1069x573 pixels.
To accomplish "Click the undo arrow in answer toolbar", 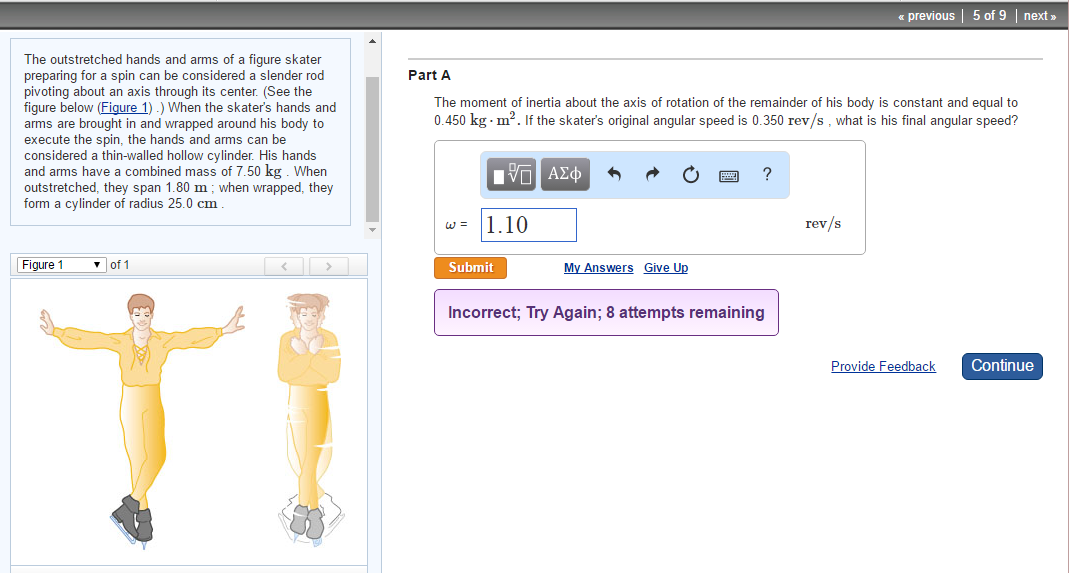I will [615, 175].
